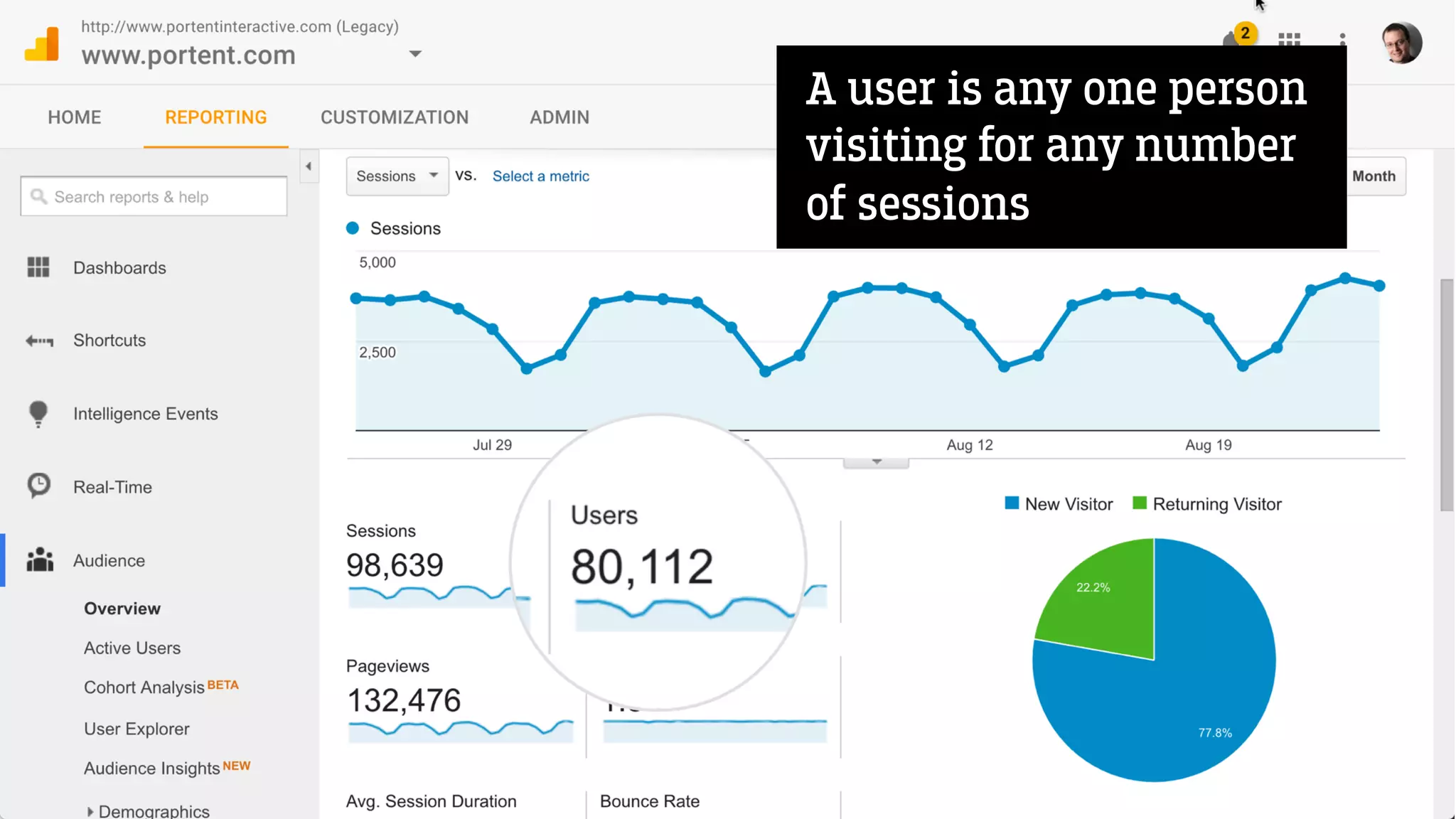
Task: Switch chart granularity to Month
Action: (1374, 176)
